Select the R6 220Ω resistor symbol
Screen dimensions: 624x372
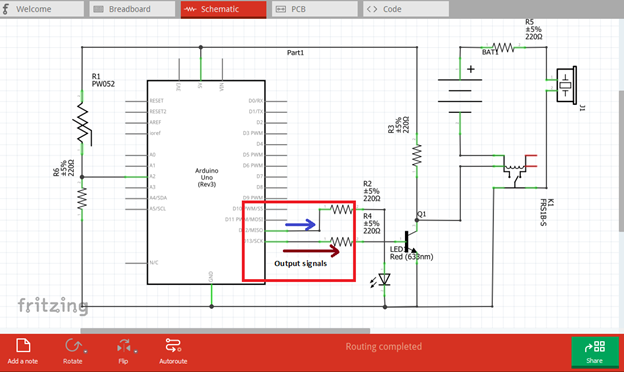click(x=82, y=199)
